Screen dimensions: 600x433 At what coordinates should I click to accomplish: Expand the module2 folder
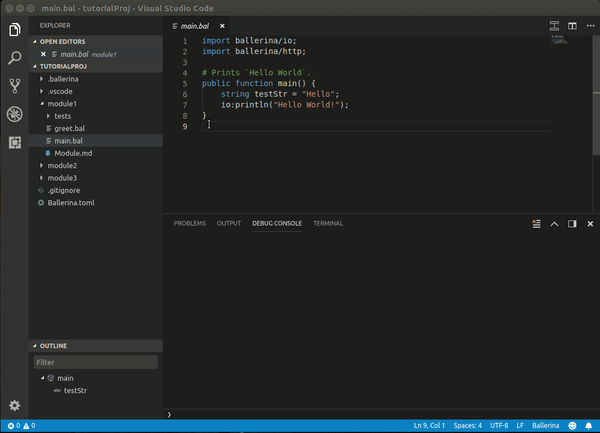coord(42,165)
